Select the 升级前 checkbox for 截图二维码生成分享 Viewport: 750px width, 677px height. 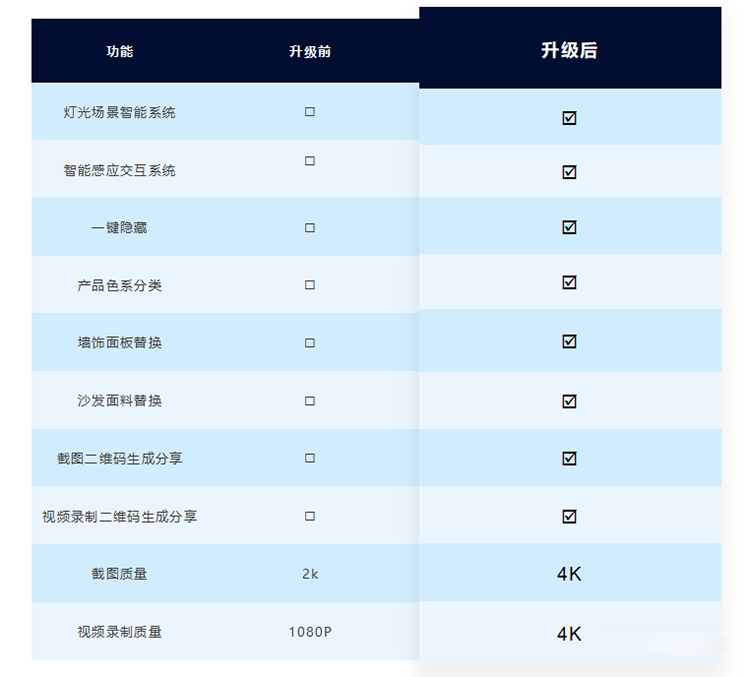tap(310, 458)
